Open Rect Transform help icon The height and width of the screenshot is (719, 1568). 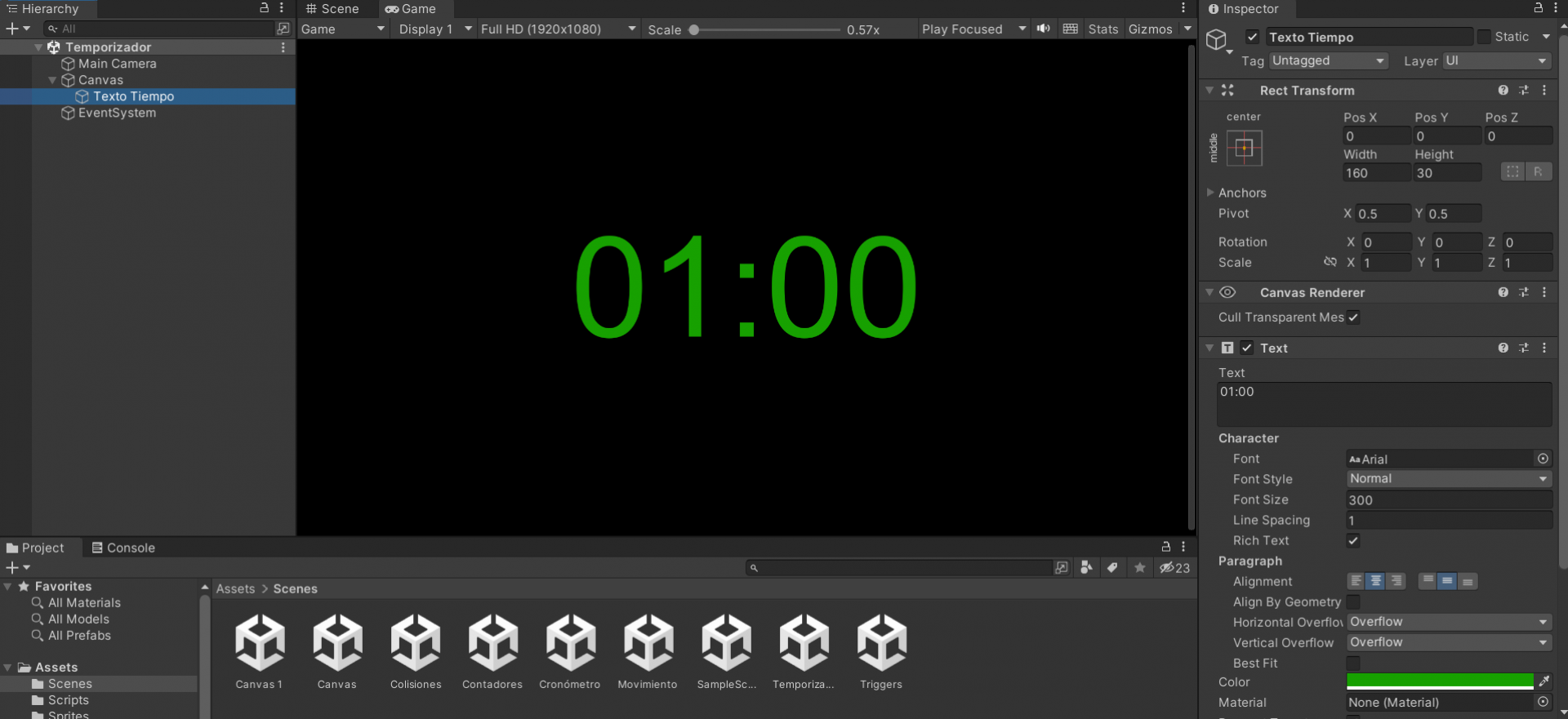pyautogui.click(x=1503, y=91)
